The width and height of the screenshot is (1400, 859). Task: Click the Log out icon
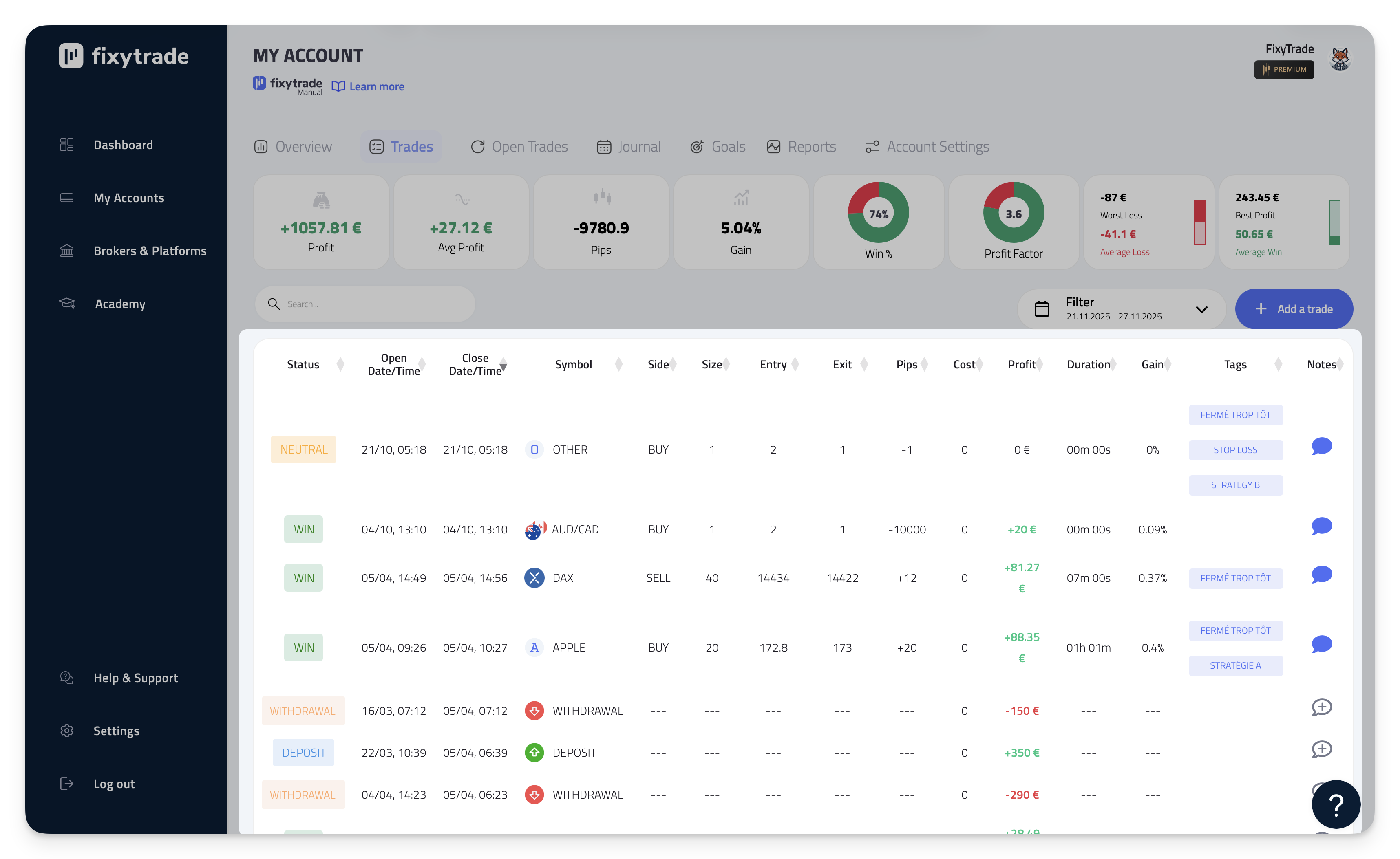coord(67,784)
